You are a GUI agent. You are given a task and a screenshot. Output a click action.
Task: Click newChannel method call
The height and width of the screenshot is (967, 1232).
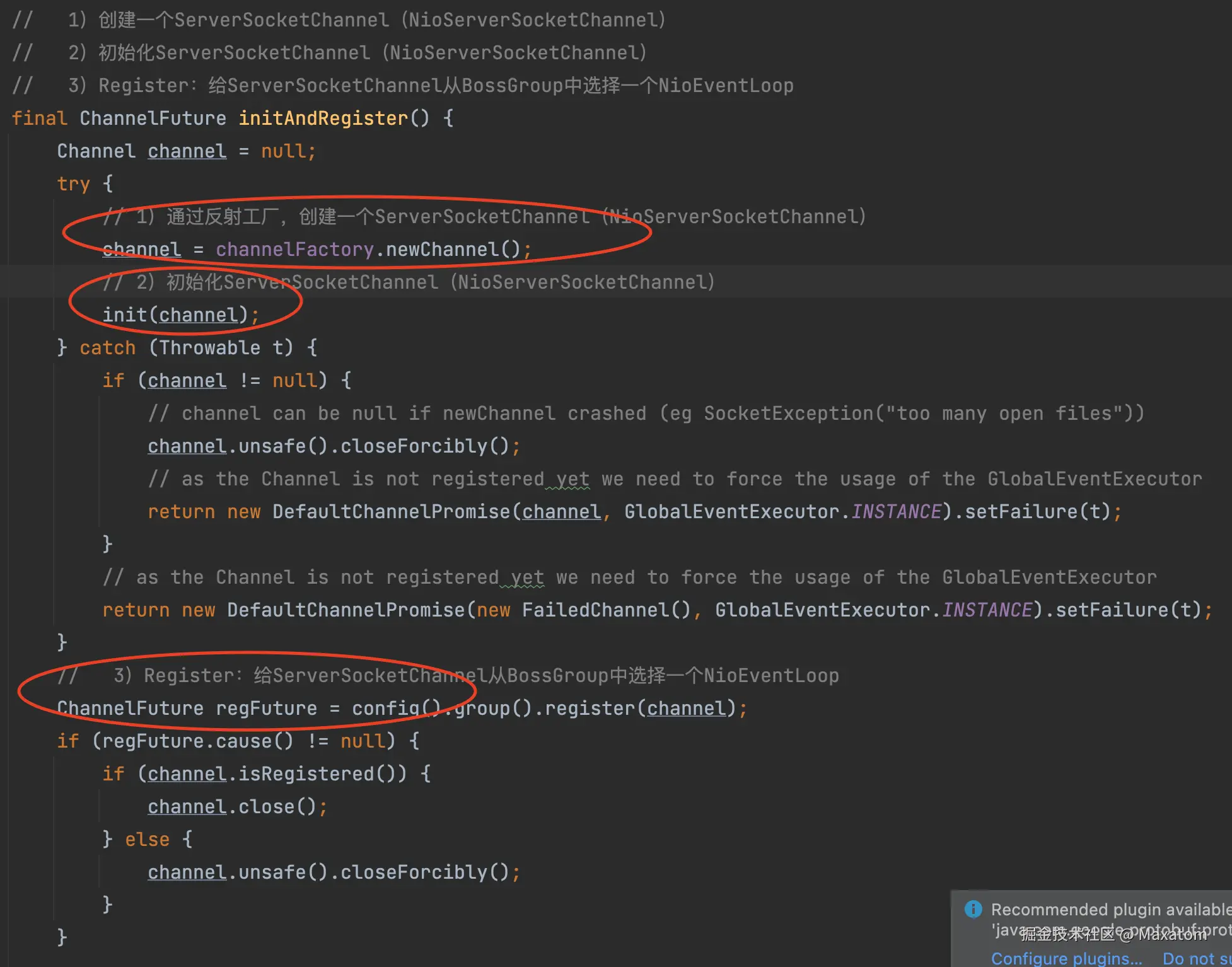pyautogui.click(x=443, y=249)
